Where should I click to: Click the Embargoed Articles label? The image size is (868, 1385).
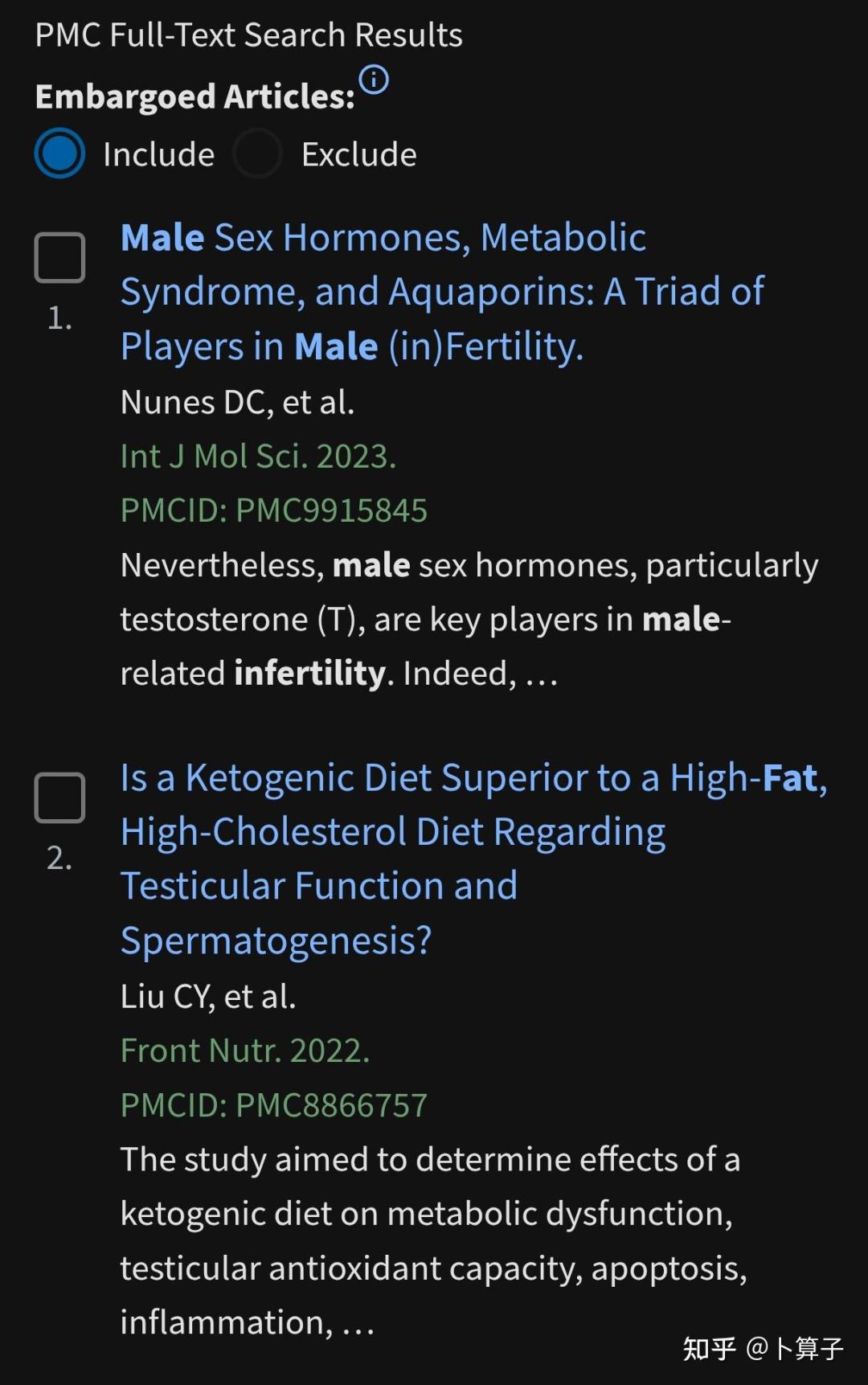click(195, 96)
